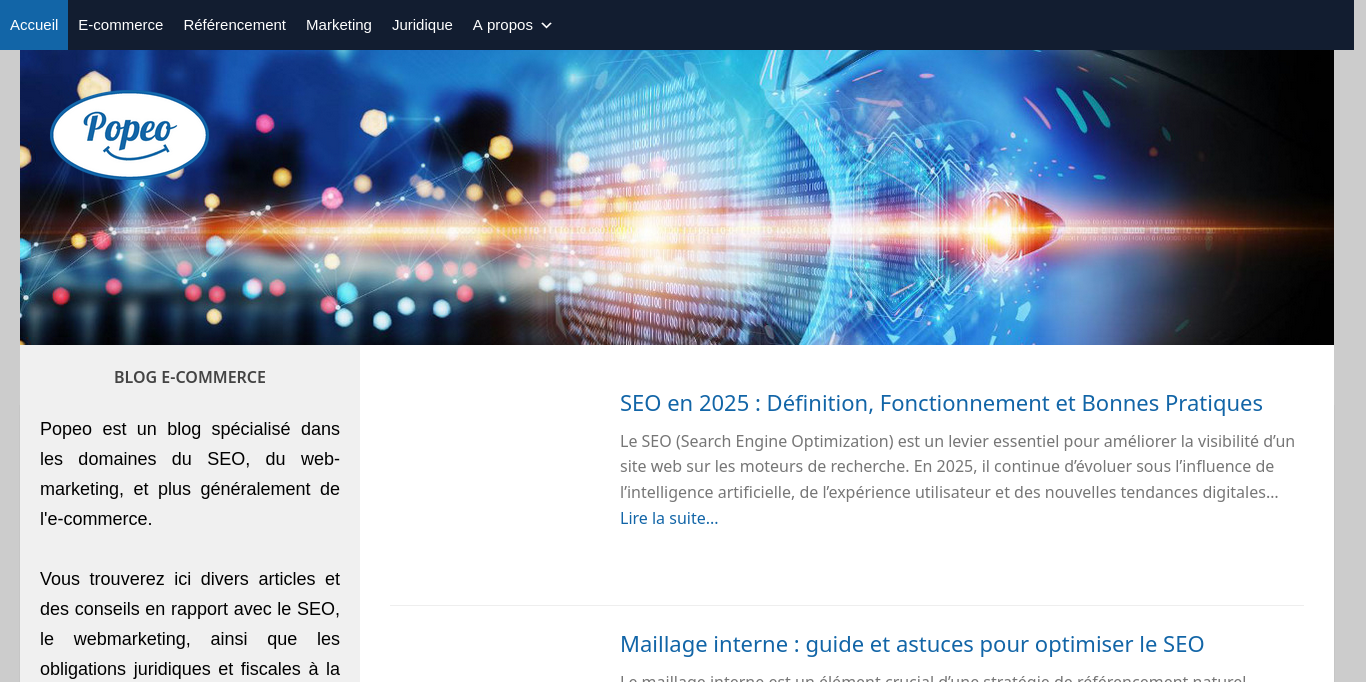Click the sidebar paragraph starting 'Vous trouverez ici'
The width and height of the screenshot is (1366, 682).
coord(190,623)
